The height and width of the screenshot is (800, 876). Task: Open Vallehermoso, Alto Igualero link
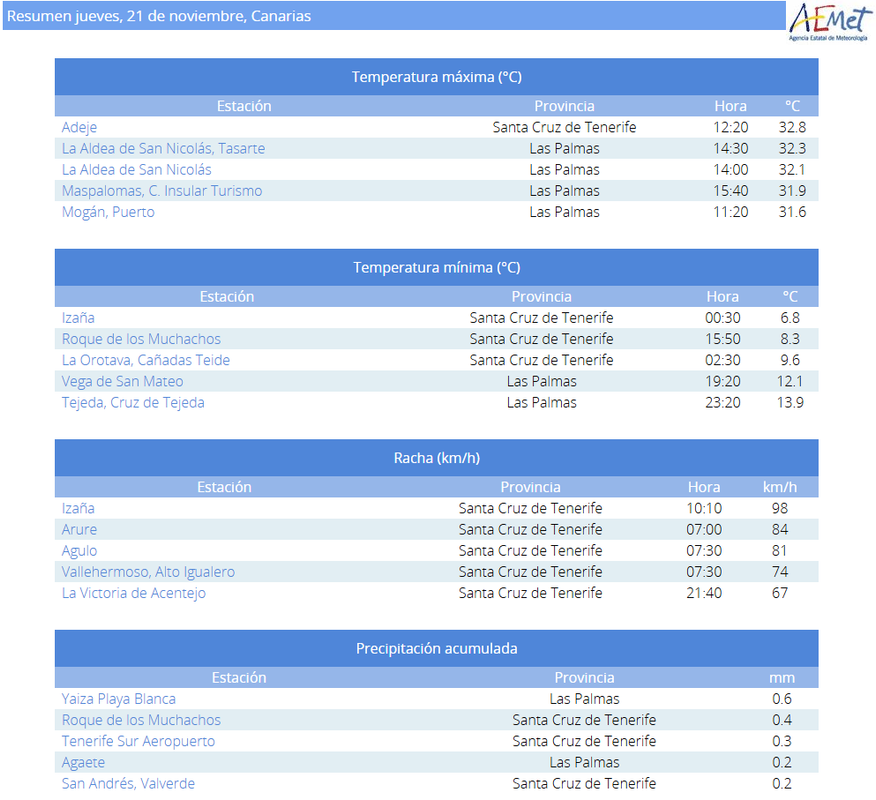tap(148, 572)
